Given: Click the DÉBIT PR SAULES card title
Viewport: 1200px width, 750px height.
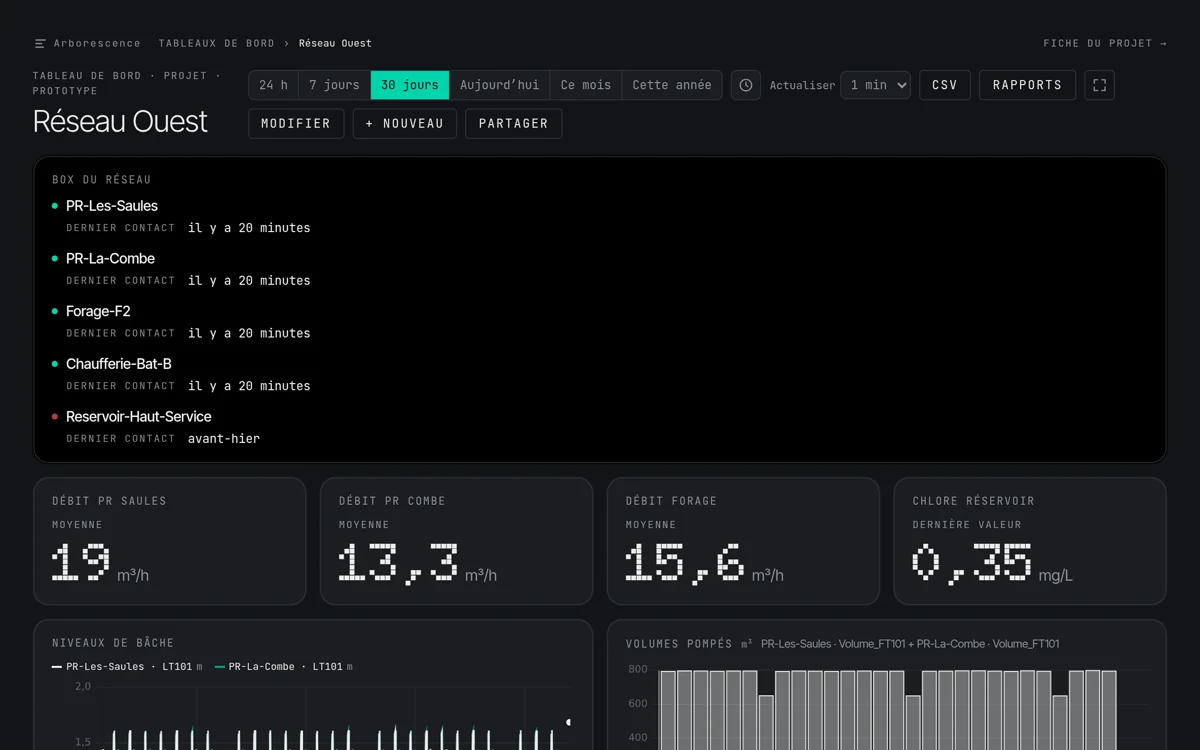Looking at the screenshot, I should click(x=109, y=501).
